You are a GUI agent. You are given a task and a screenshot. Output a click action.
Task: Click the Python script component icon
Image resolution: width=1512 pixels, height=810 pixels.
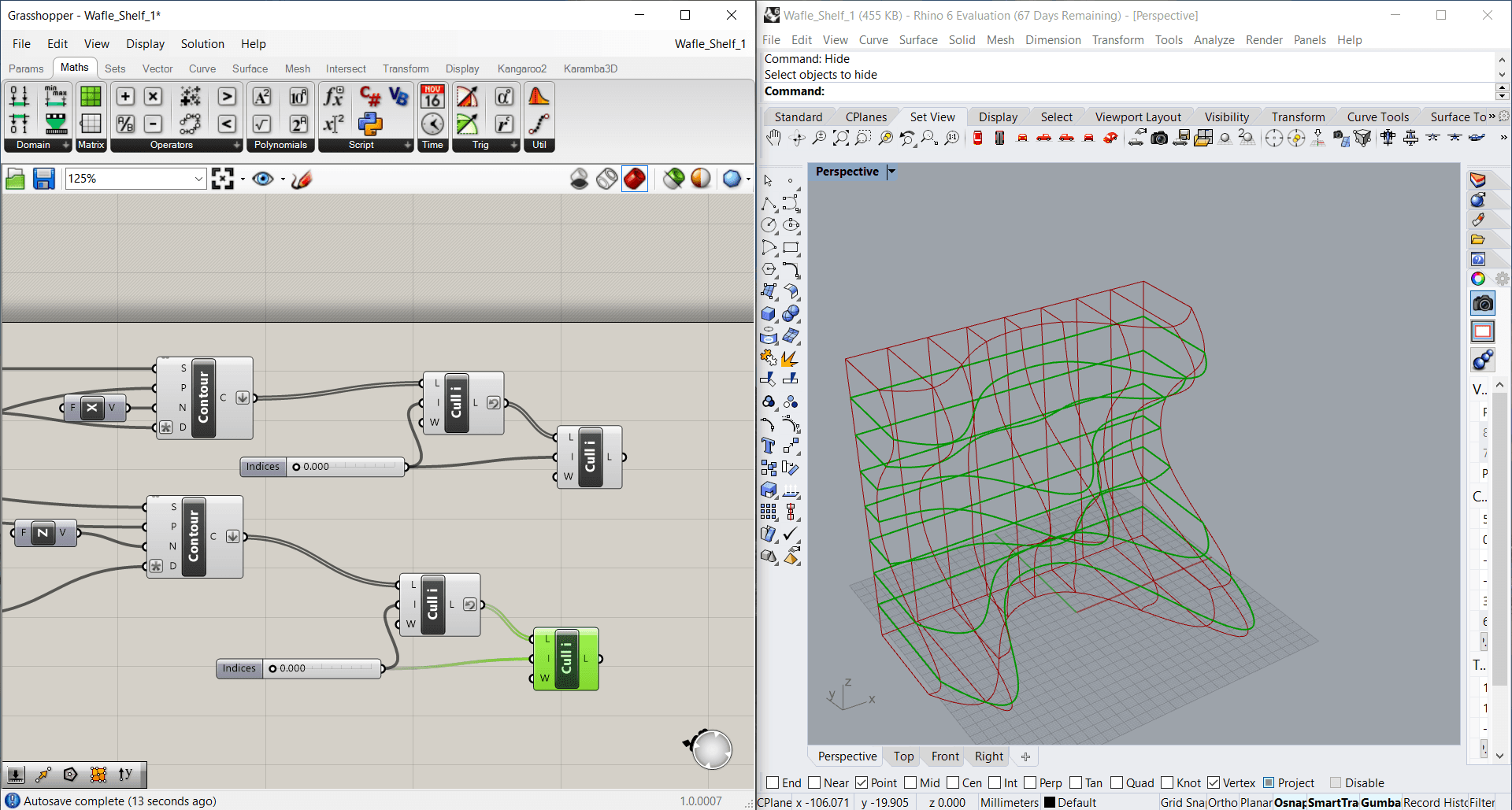[x=370, y=124]
